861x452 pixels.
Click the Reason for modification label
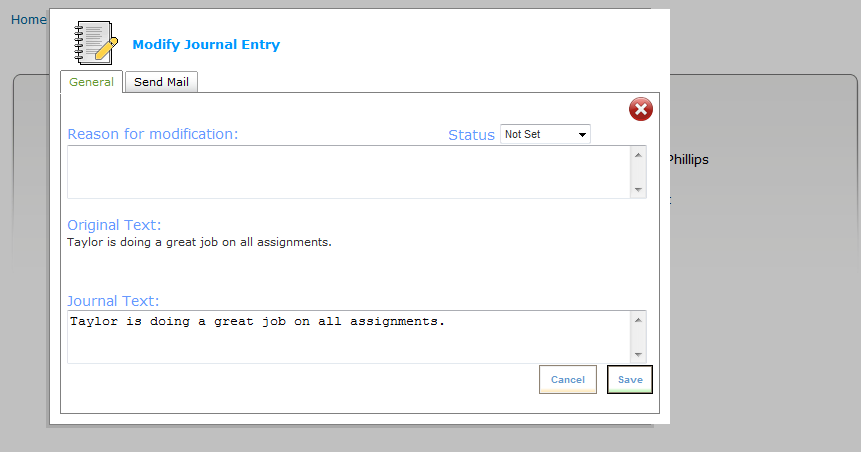[153, 134]
